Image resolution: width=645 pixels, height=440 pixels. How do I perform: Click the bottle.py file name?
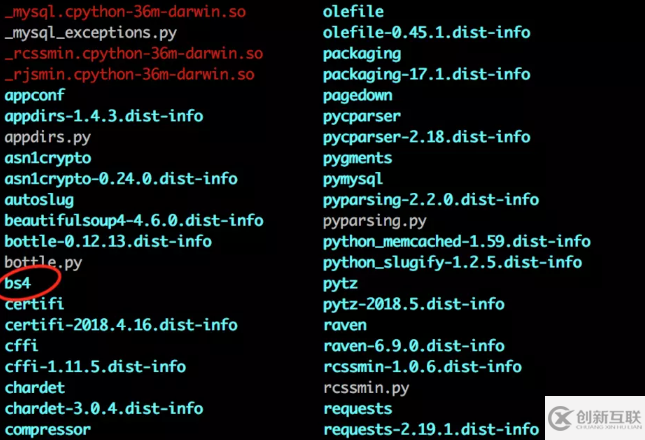point(43,262)
